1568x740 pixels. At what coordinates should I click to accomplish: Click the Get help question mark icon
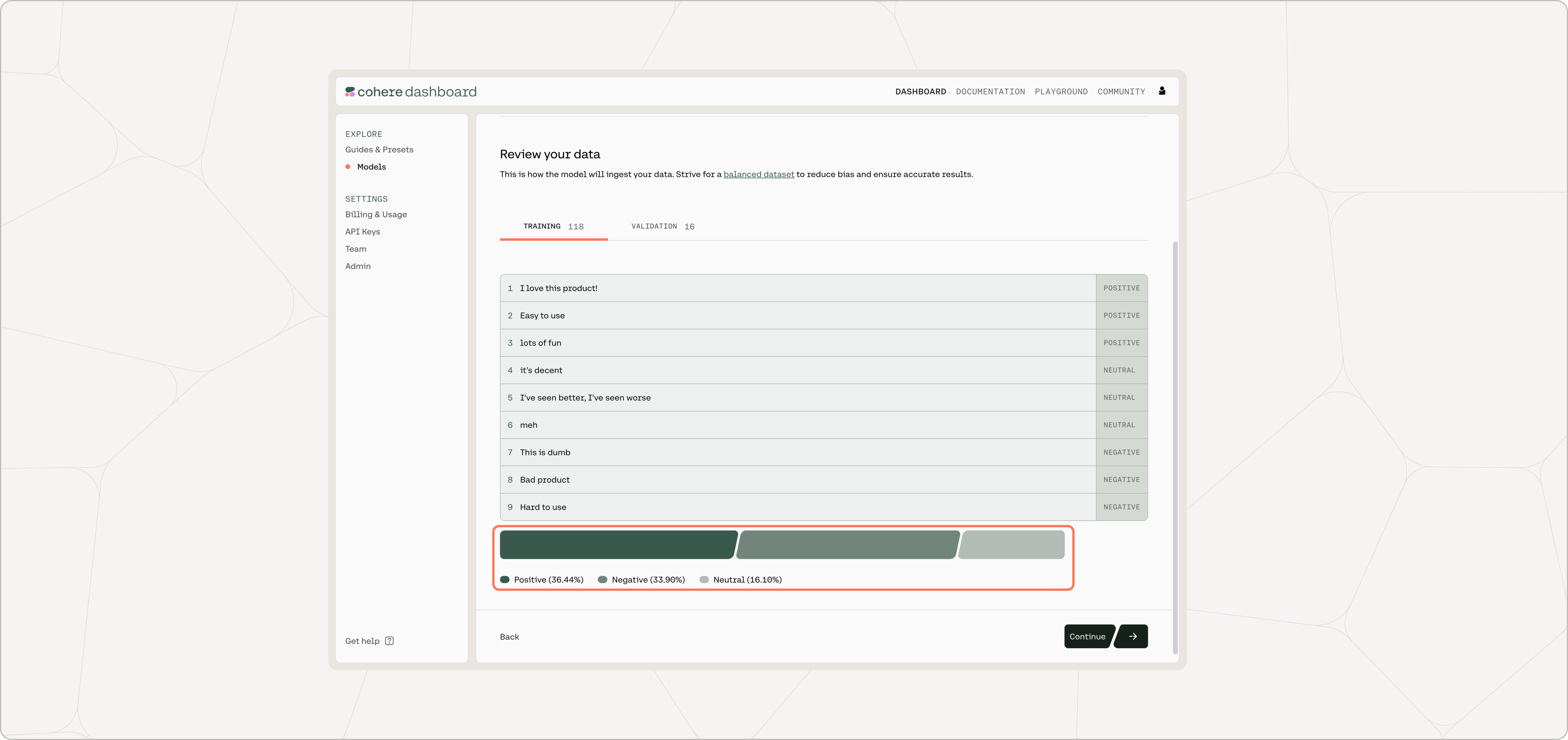click(390, 641)
